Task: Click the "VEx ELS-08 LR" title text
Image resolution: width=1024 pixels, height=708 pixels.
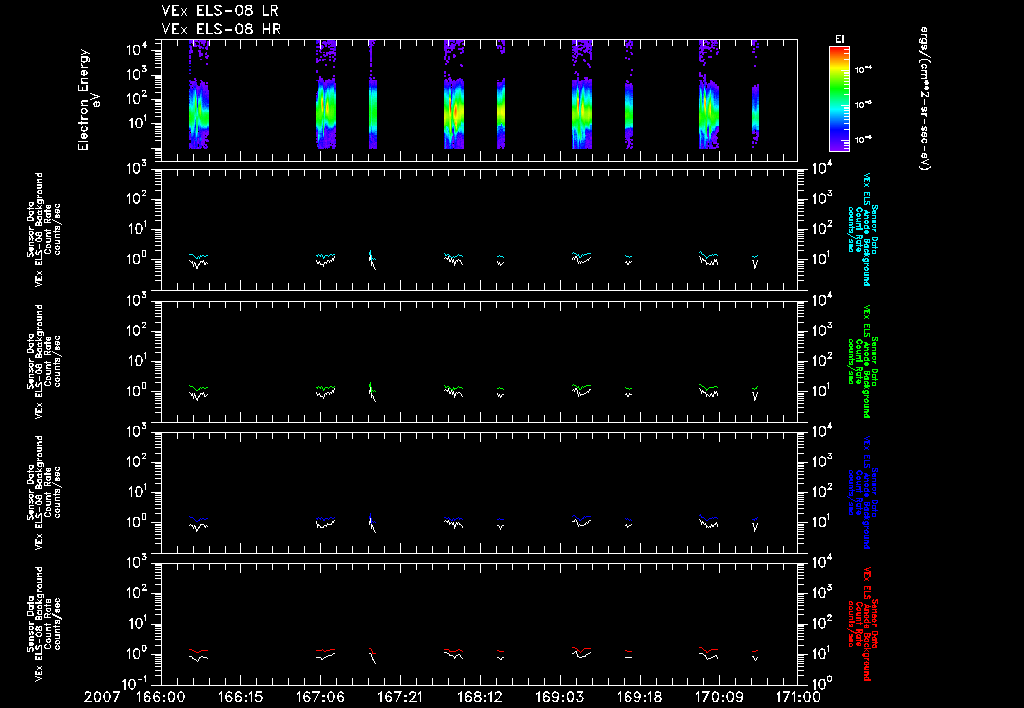Action: click(222, 11)
